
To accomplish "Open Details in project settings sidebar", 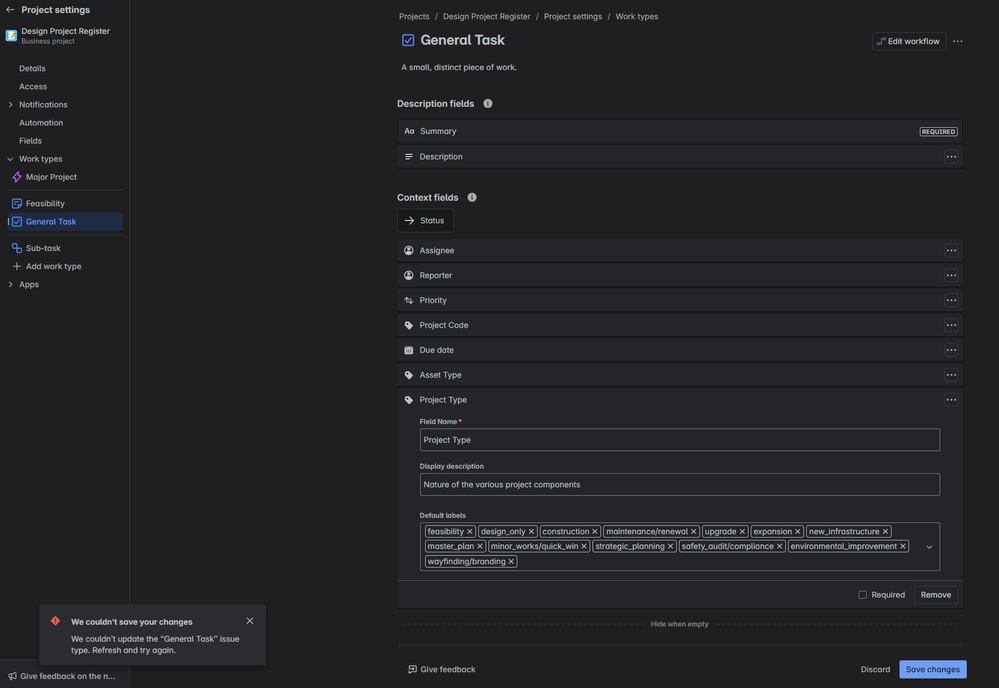I will (32, 68).
